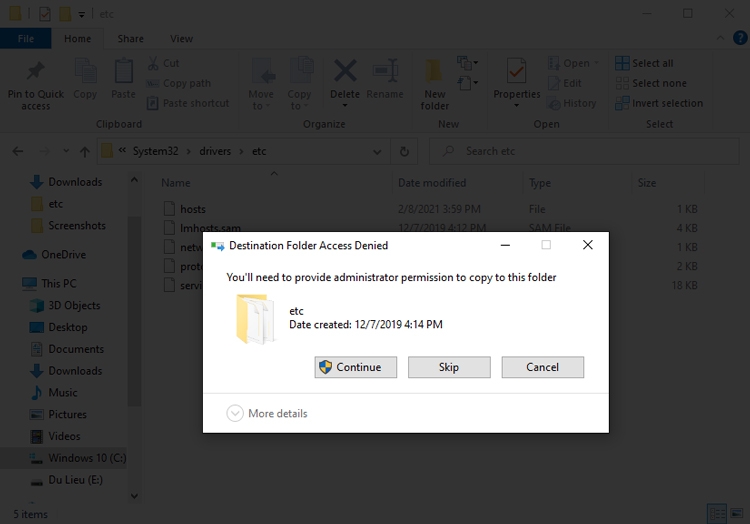Open the New item dropdown icon
Viewport: 750px width, 524px height.
[x=467, y=63]
